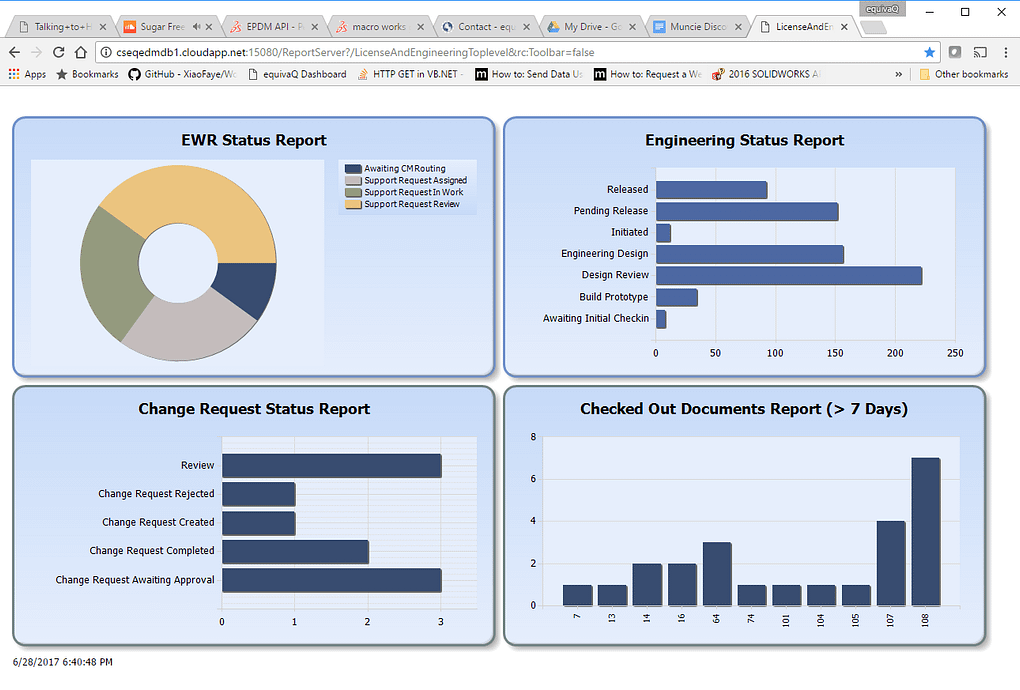The width and height of the screenshot is (1020, 690).
Task: Bookmark this page with the star icon
Action: [x=930, y=52]
